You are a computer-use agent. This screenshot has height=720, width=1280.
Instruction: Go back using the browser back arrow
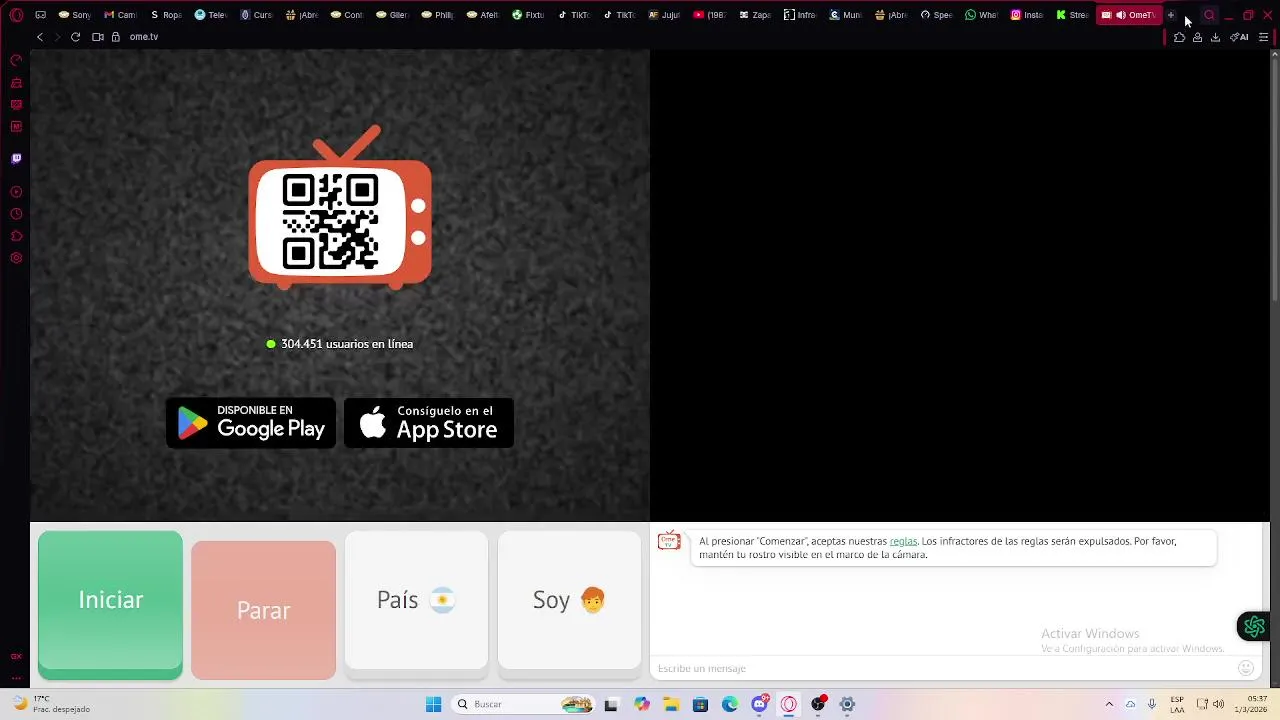[x=40, y=37]
